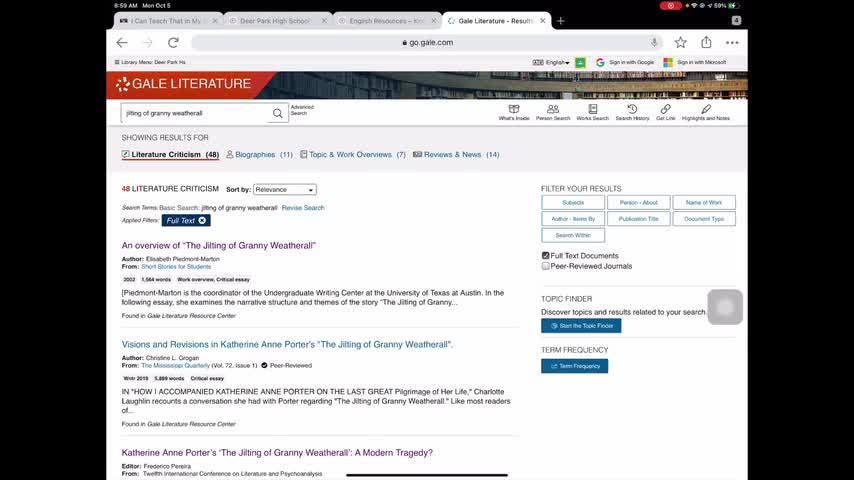
Task: Open the What's Inside icon
Action: [x=514, y=111]
